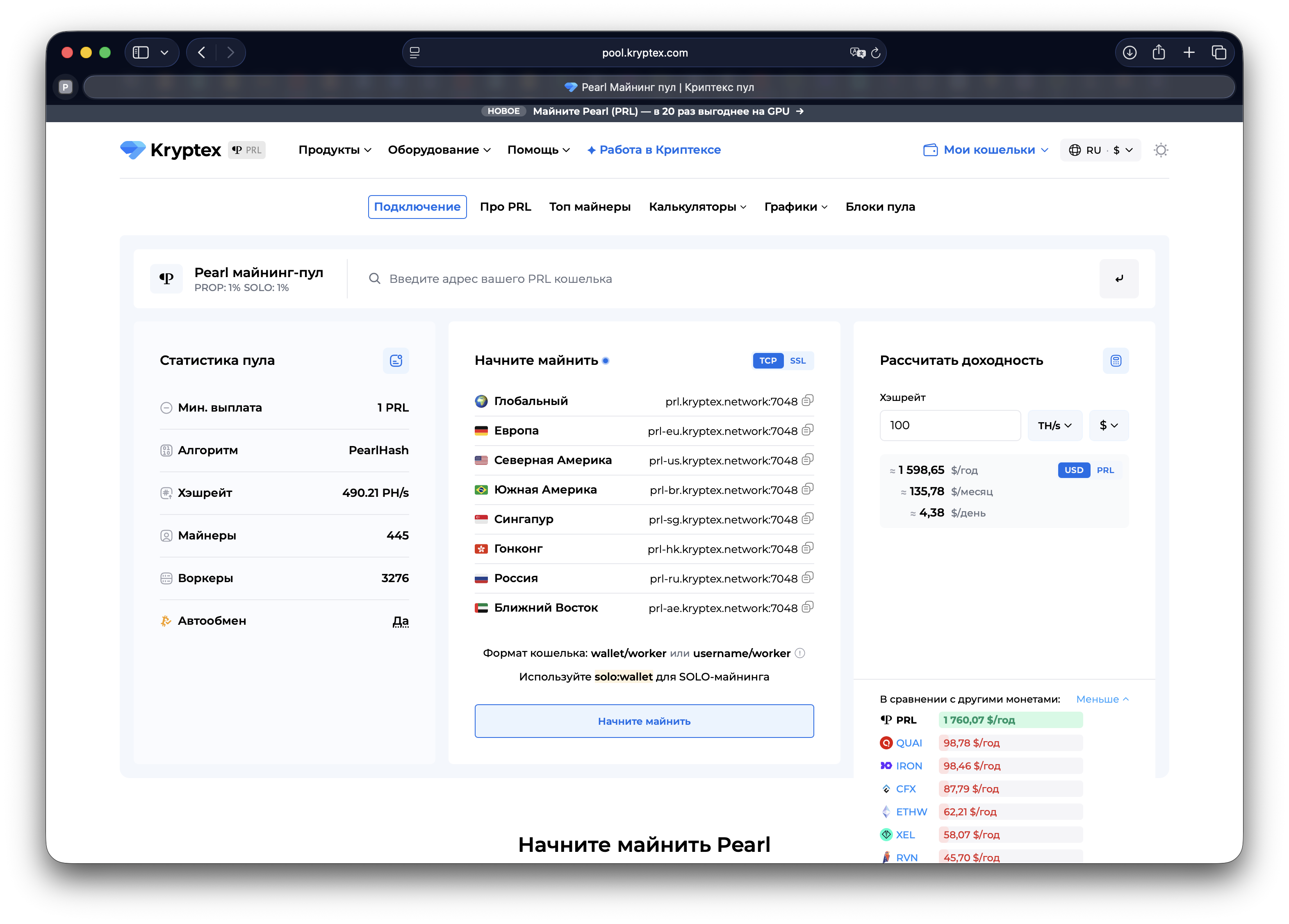Open the profitability calculator icon
This screenshot has width=1289, height=924.
point(1116,360)
